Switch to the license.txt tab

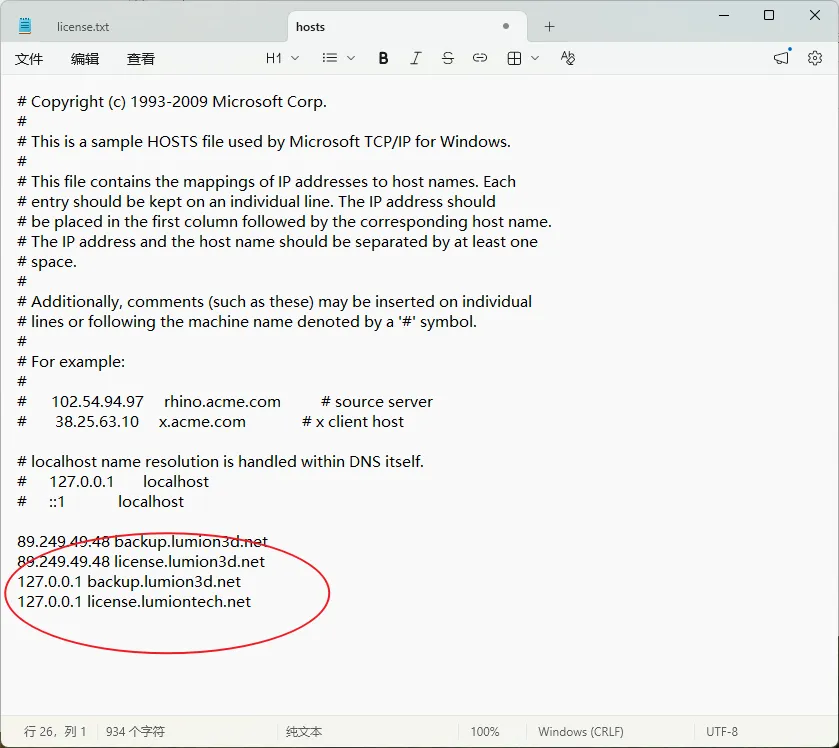[83, 27]
